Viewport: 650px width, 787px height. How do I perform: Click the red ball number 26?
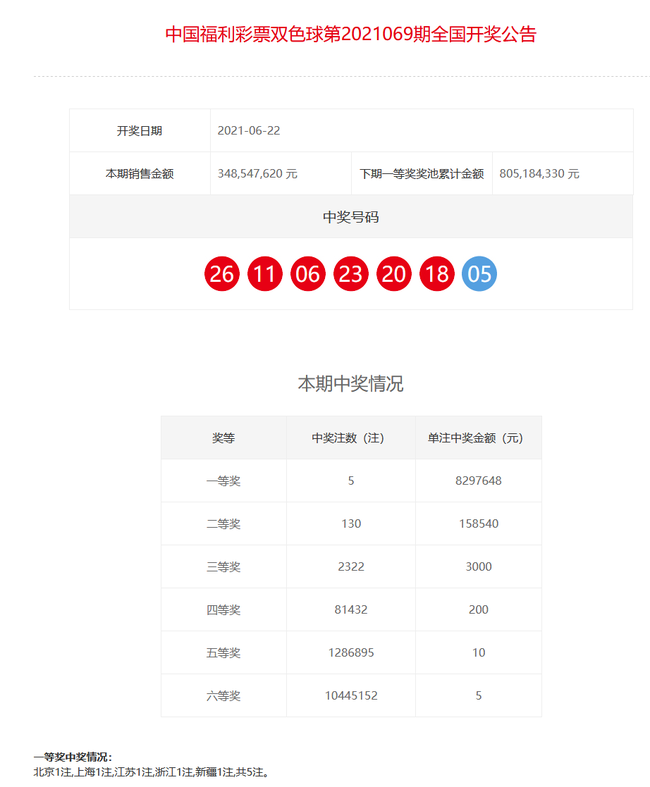click(x=222, y=274)
